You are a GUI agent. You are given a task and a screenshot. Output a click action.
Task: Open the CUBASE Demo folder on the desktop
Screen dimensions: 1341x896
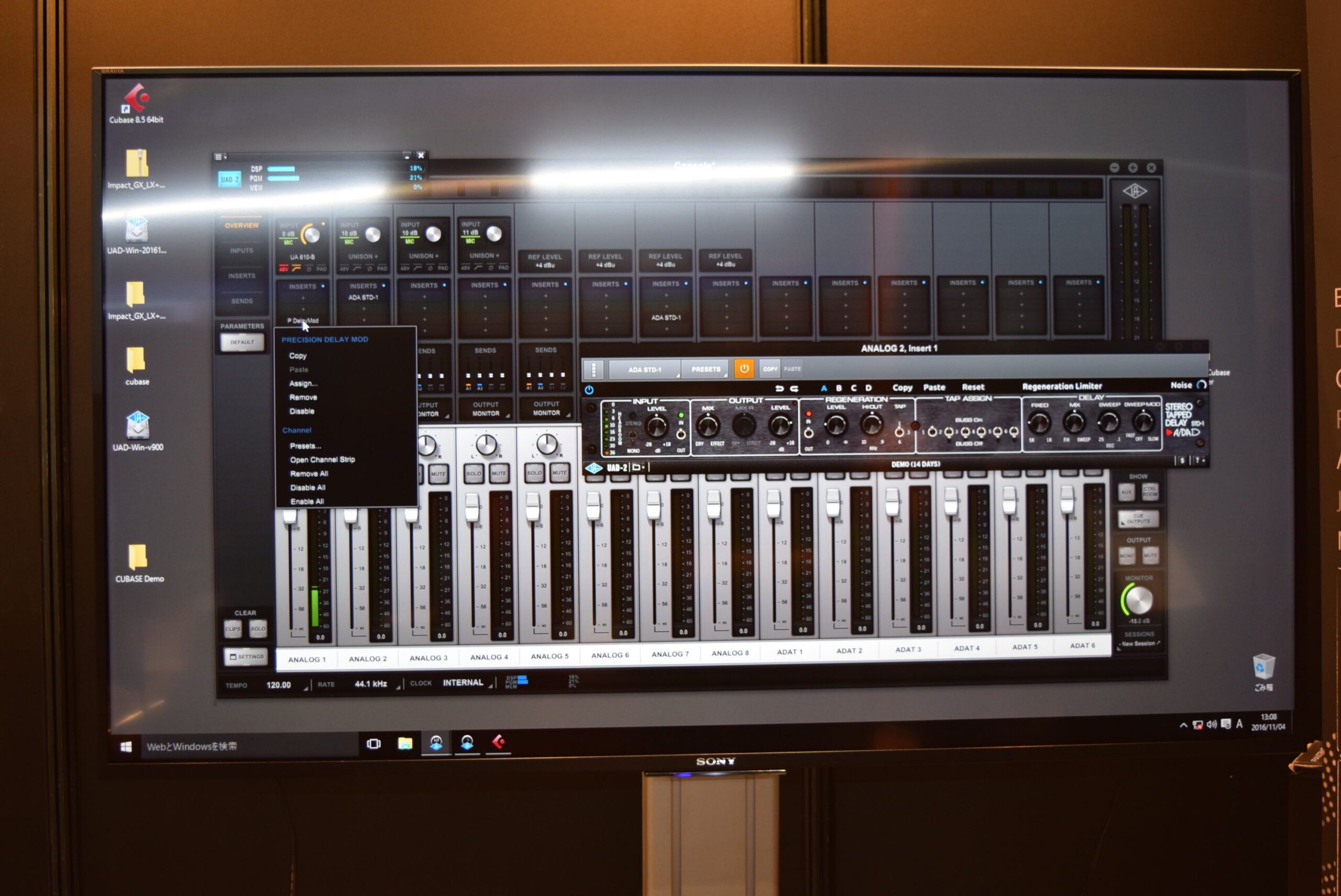click(139, 563)
